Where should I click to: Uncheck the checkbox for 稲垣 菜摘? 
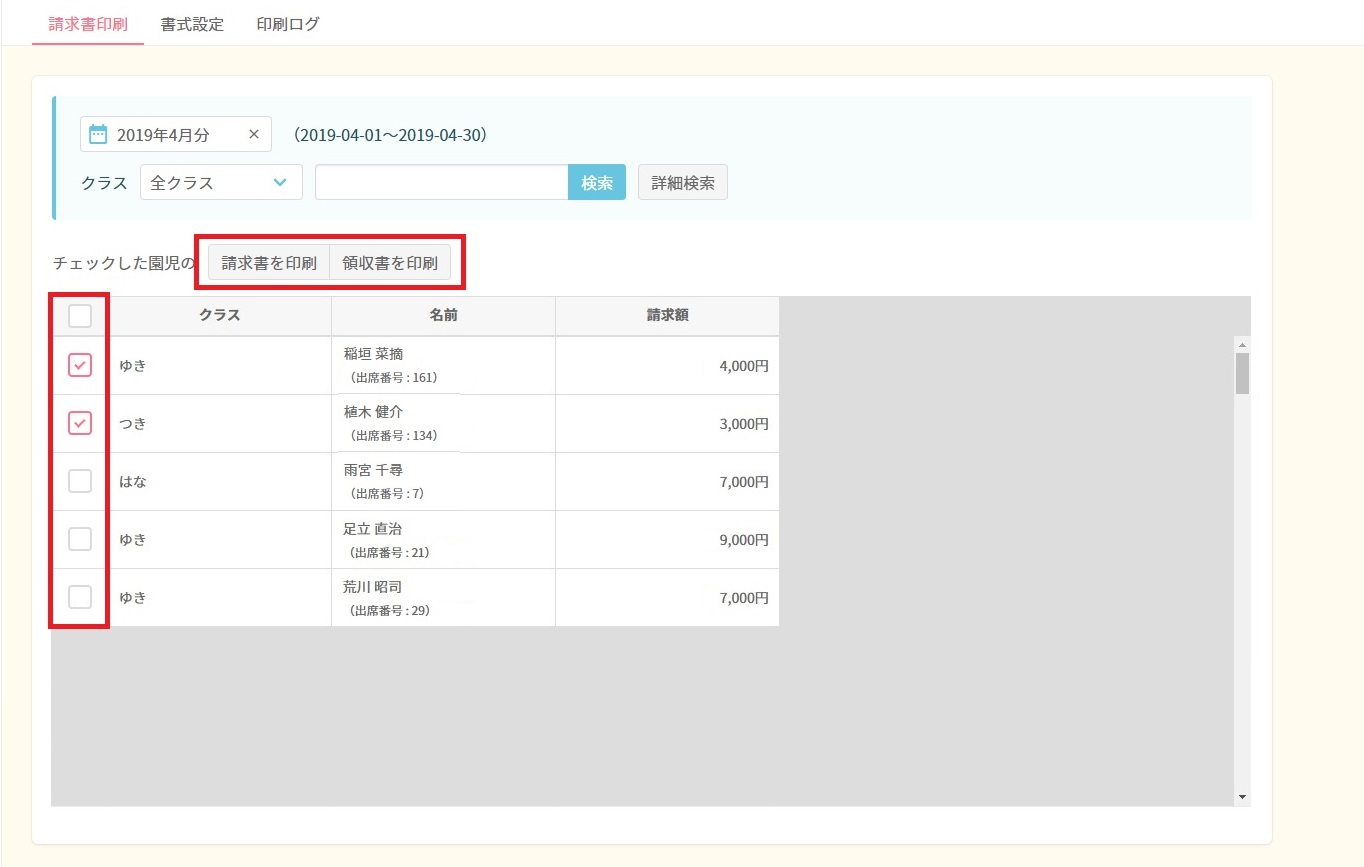80,365
